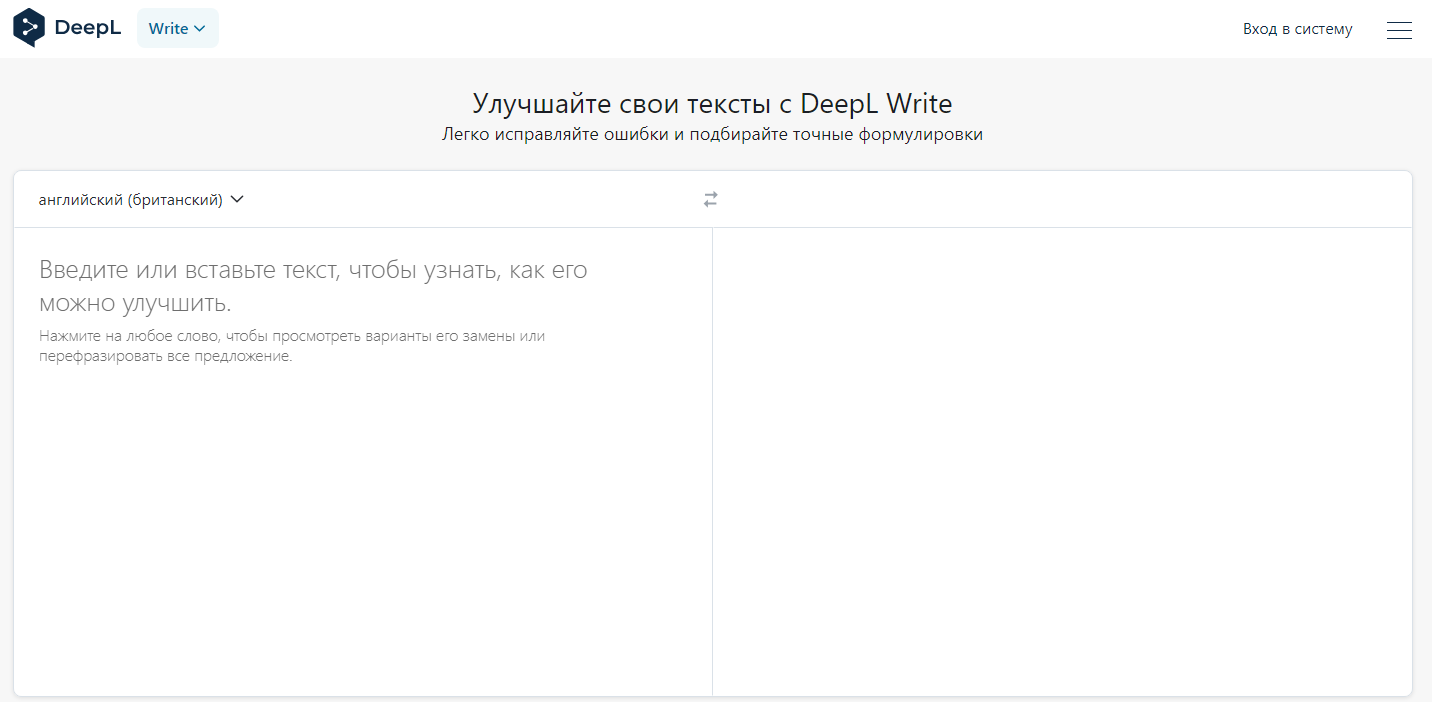Click the 'Улучшайте свои тексты с DeepL Write' heading
The width and height of the screenshot is (1432, 702).
point(713,103)
